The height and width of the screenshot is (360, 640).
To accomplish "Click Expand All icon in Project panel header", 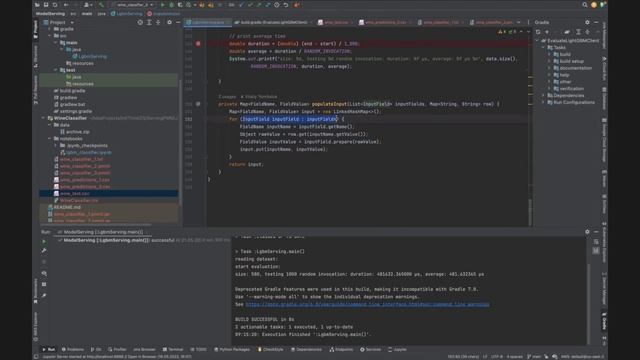I will [x=149, y=22].
